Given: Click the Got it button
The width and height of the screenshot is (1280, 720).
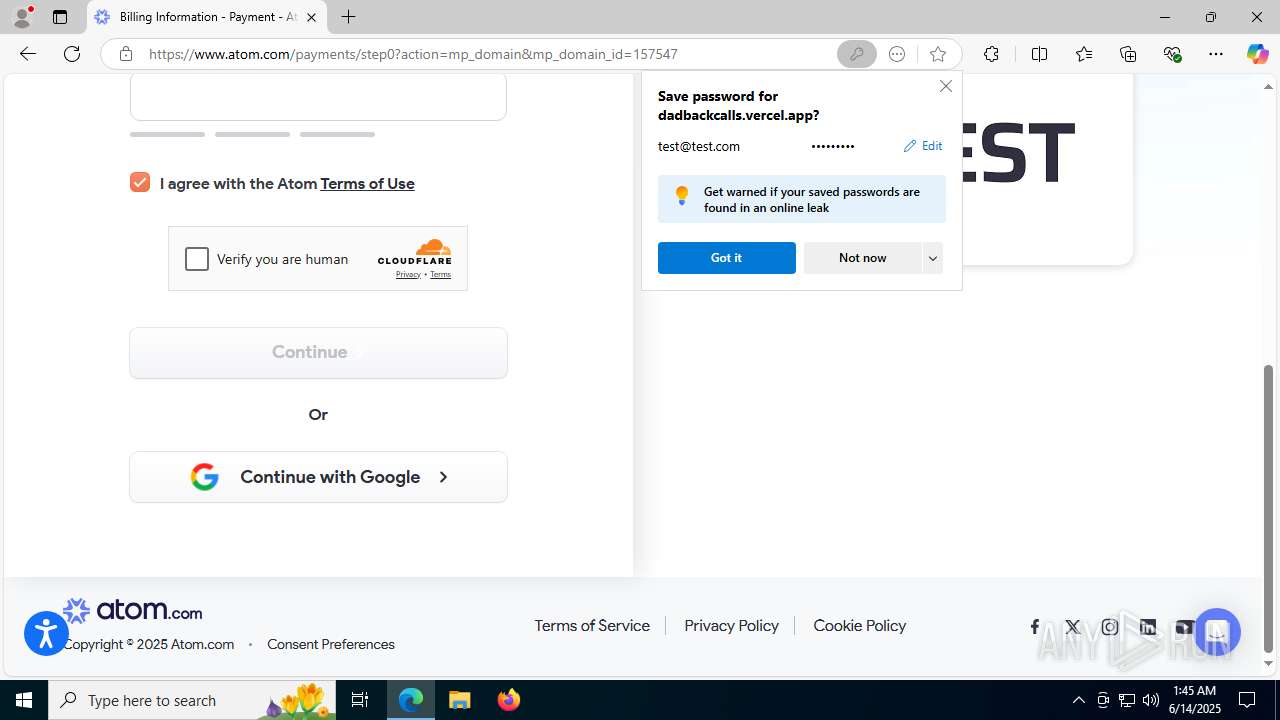Looking at the screenshot, I should 726,258.
